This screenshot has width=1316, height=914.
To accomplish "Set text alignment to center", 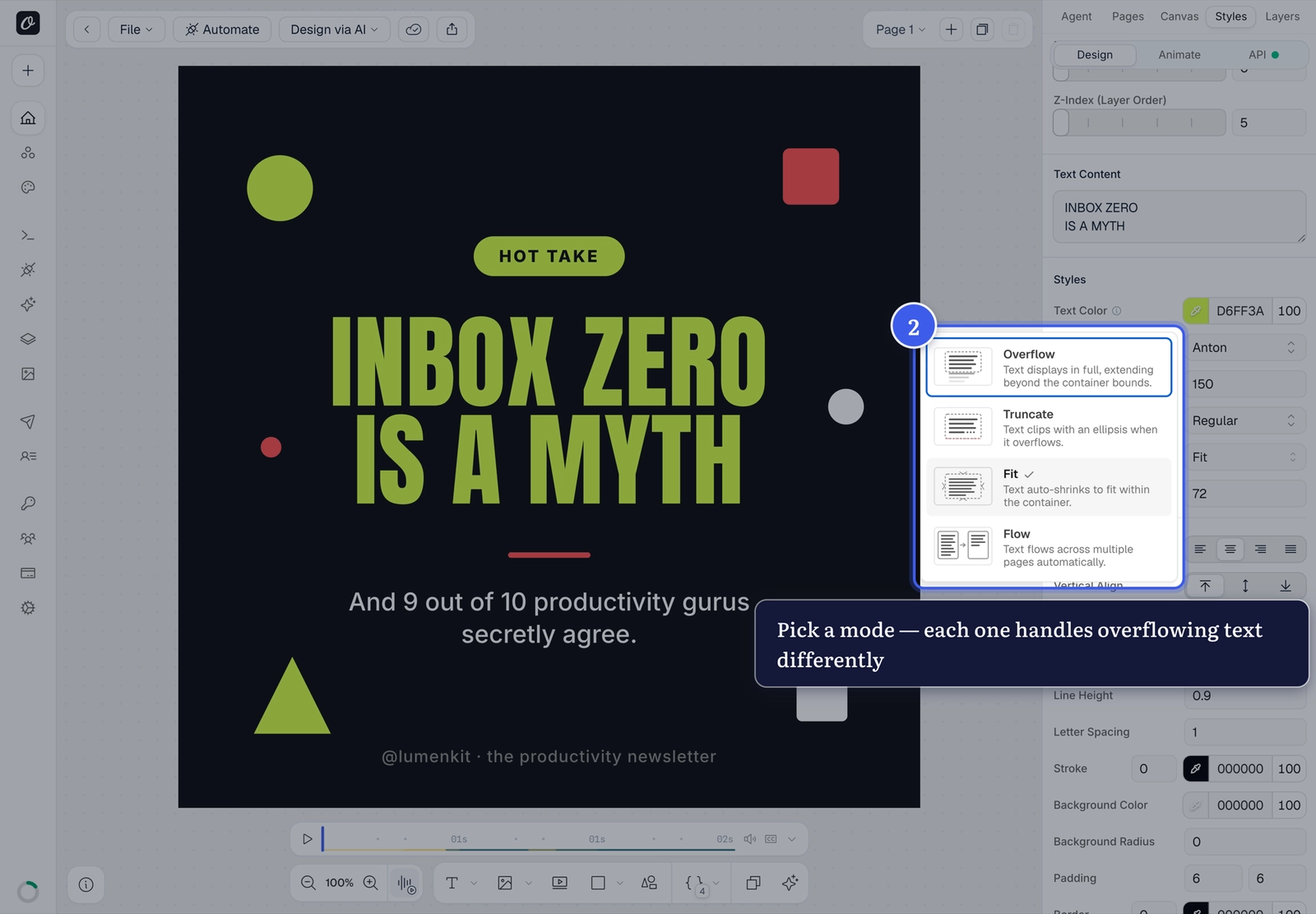I will (x=1230, y=549).
